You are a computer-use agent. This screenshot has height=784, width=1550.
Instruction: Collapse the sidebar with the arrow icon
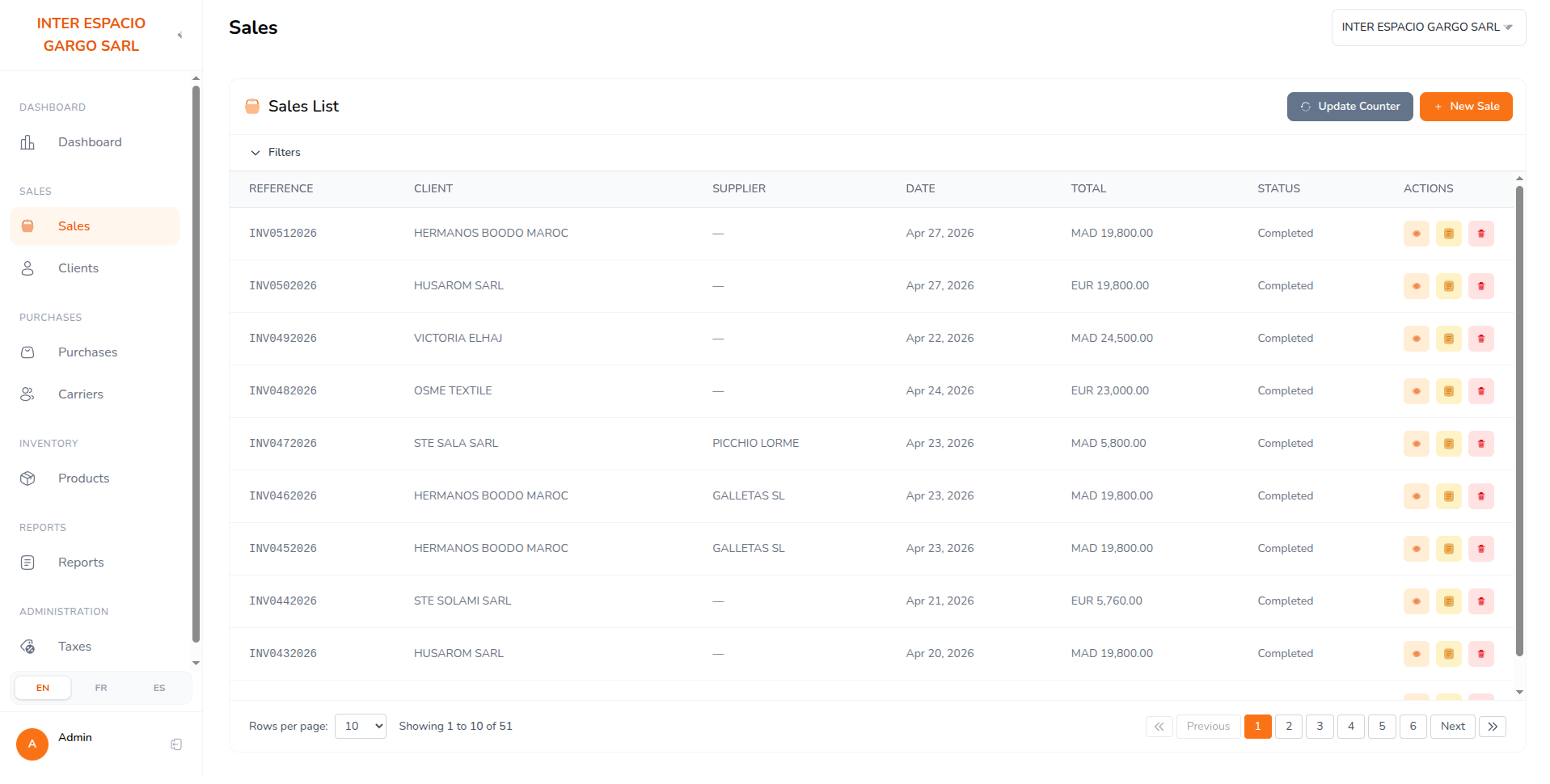tap(179, 35)
